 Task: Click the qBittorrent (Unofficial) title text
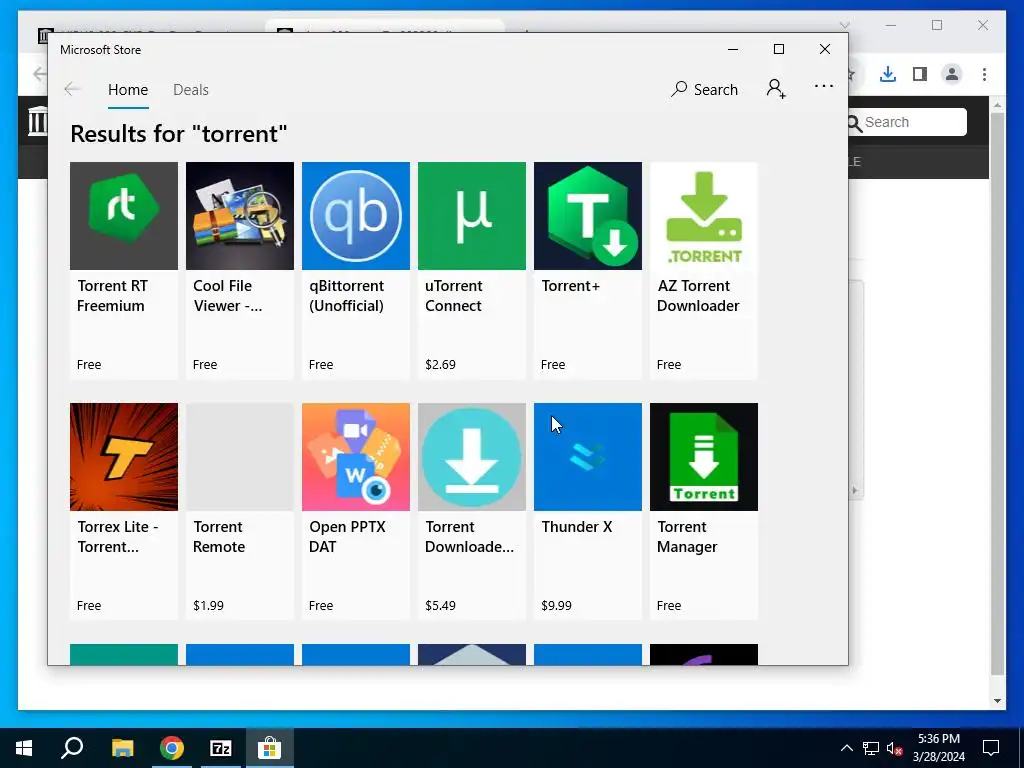pos(347,296)
